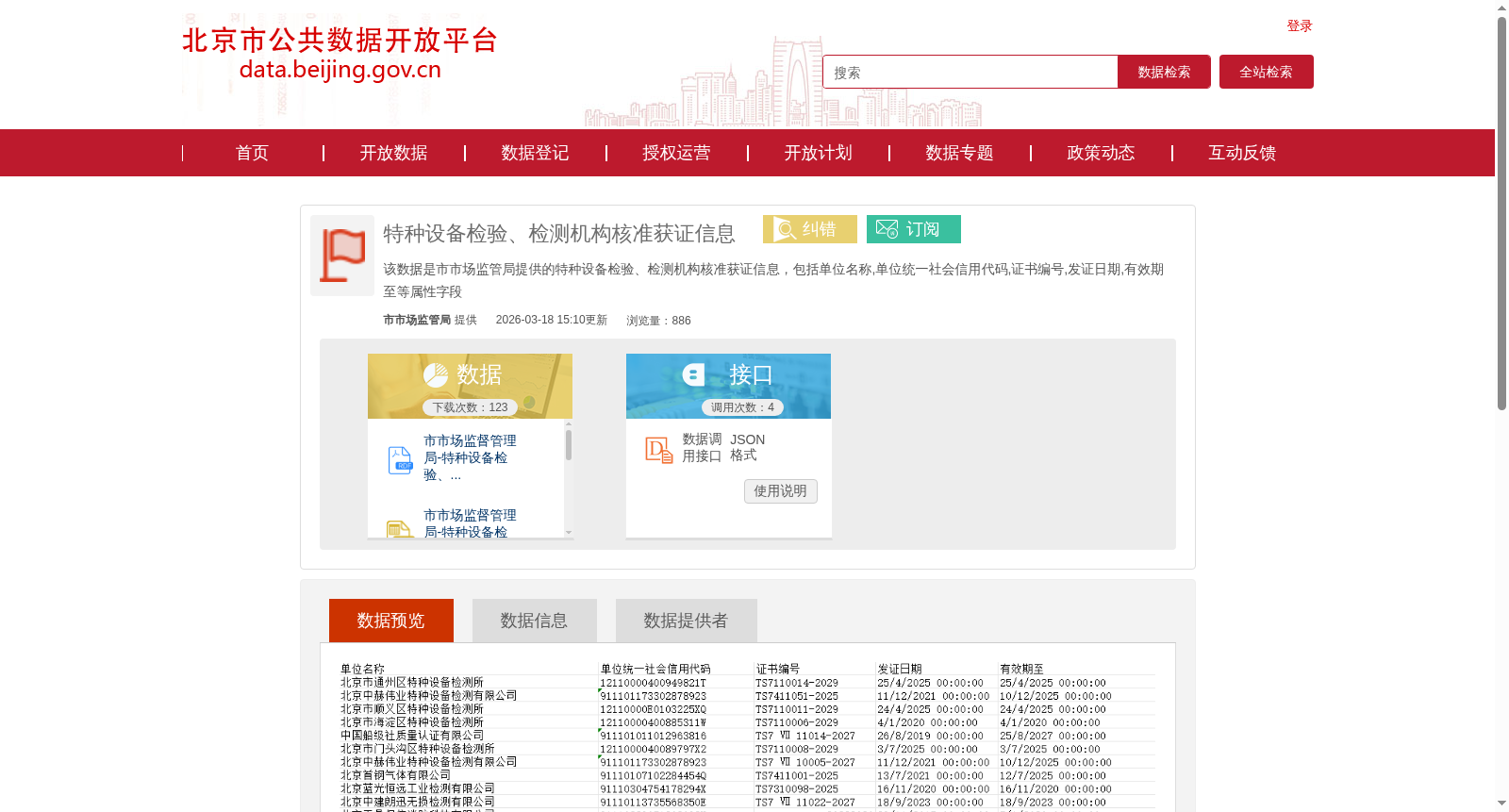
Task: Select 授权运营 in the nav bar
Action: [676, 153]
